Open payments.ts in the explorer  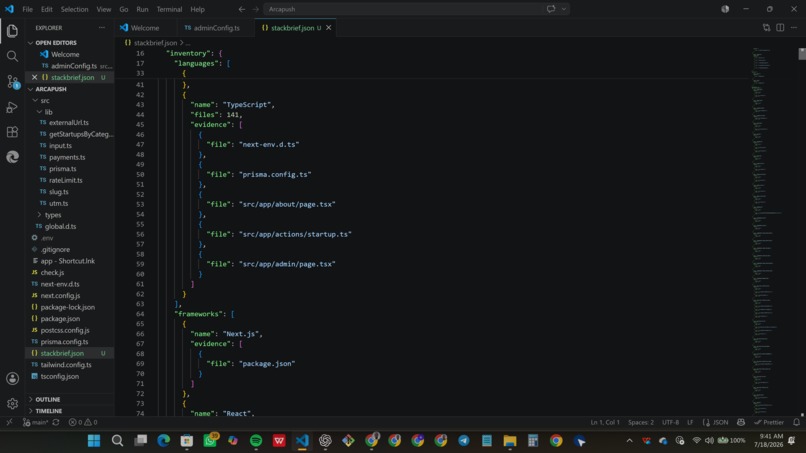coord(67,157)
